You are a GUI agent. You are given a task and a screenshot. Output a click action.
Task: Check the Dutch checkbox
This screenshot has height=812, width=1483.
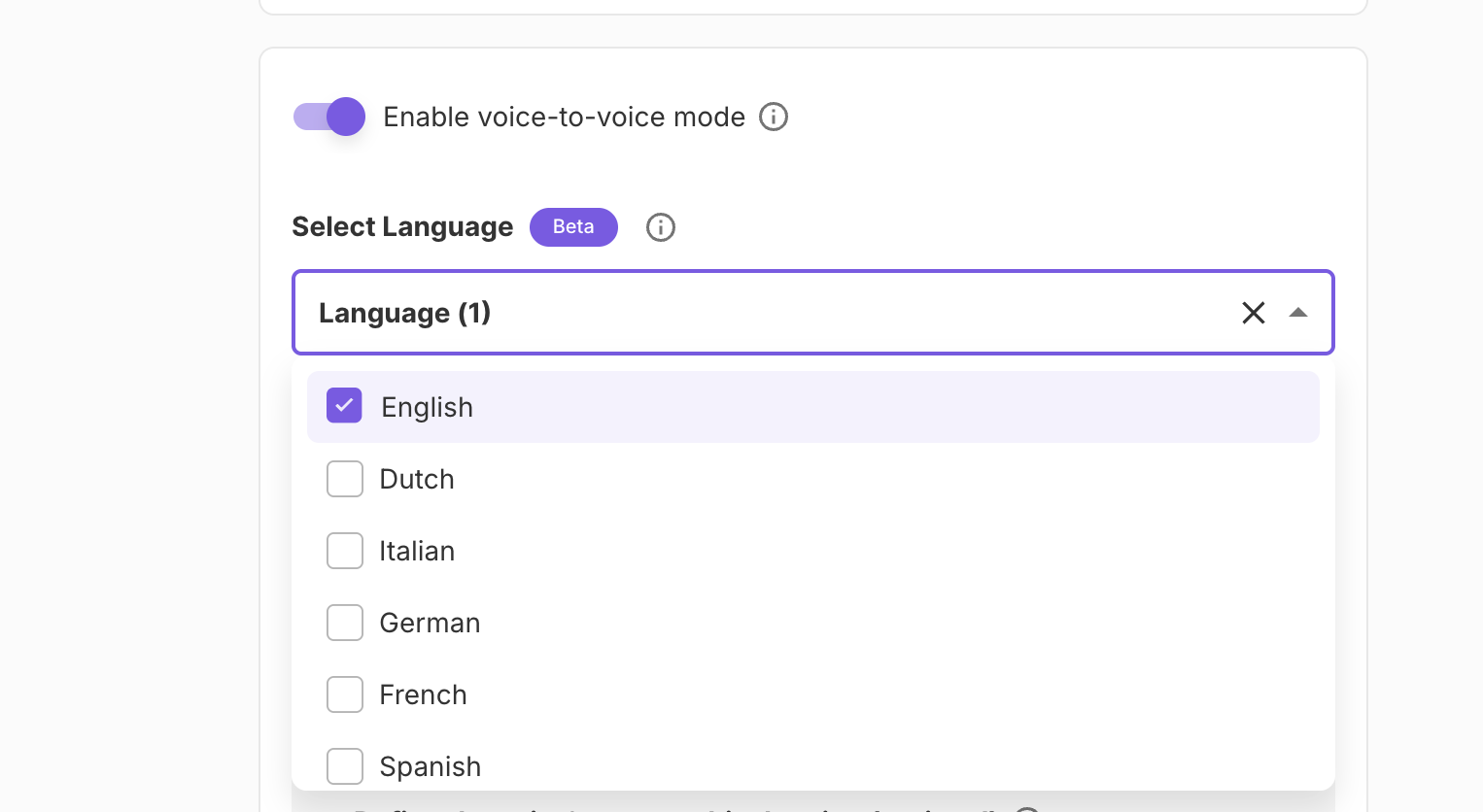click(x=344, y=479)
